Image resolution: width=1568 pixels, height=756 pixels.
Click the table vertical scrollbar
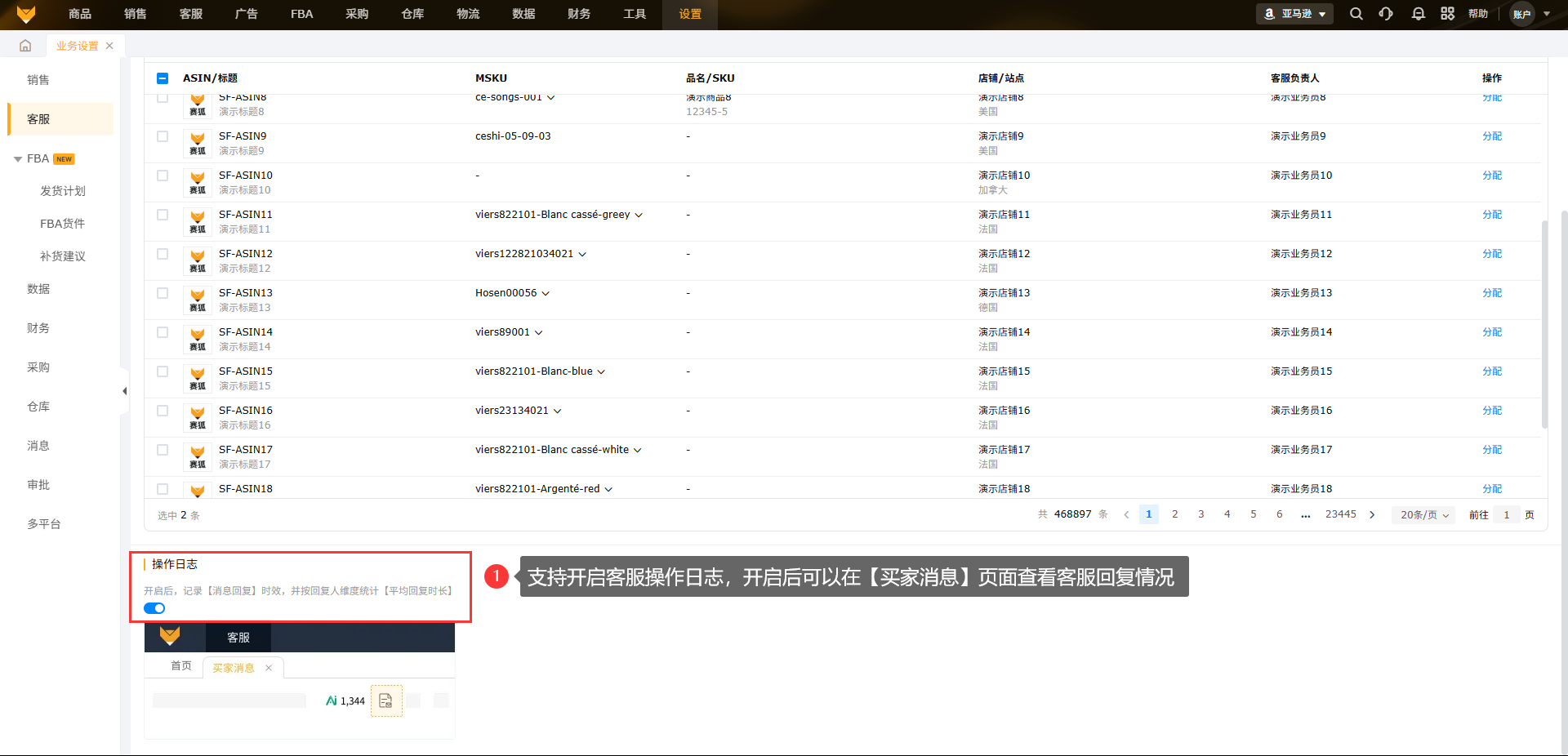tap(1544, 324)
